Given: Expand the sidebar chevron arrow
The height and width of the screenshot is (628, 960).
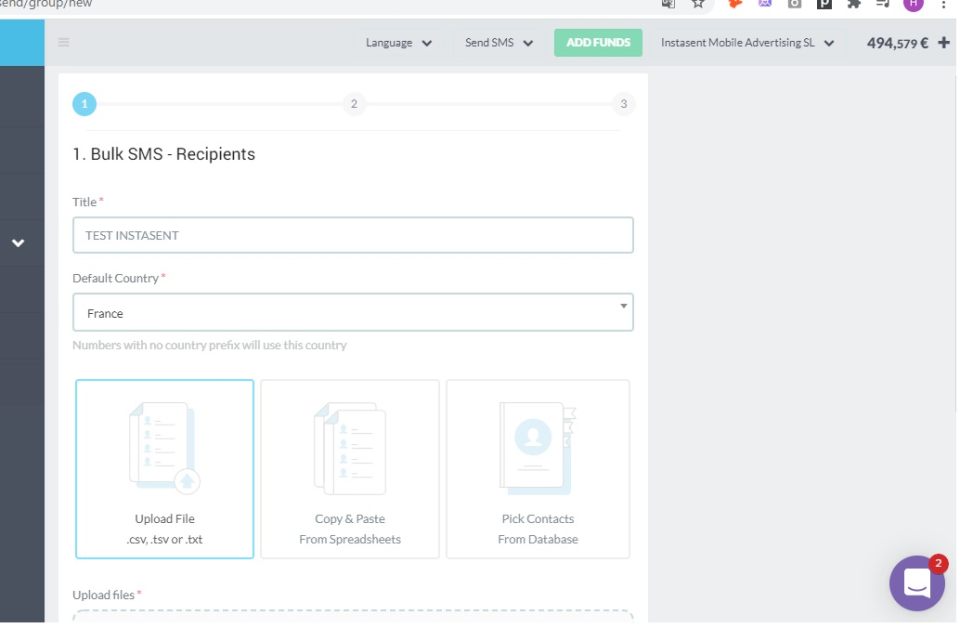Looking at the screenshot, I should (x=18, y=243).
